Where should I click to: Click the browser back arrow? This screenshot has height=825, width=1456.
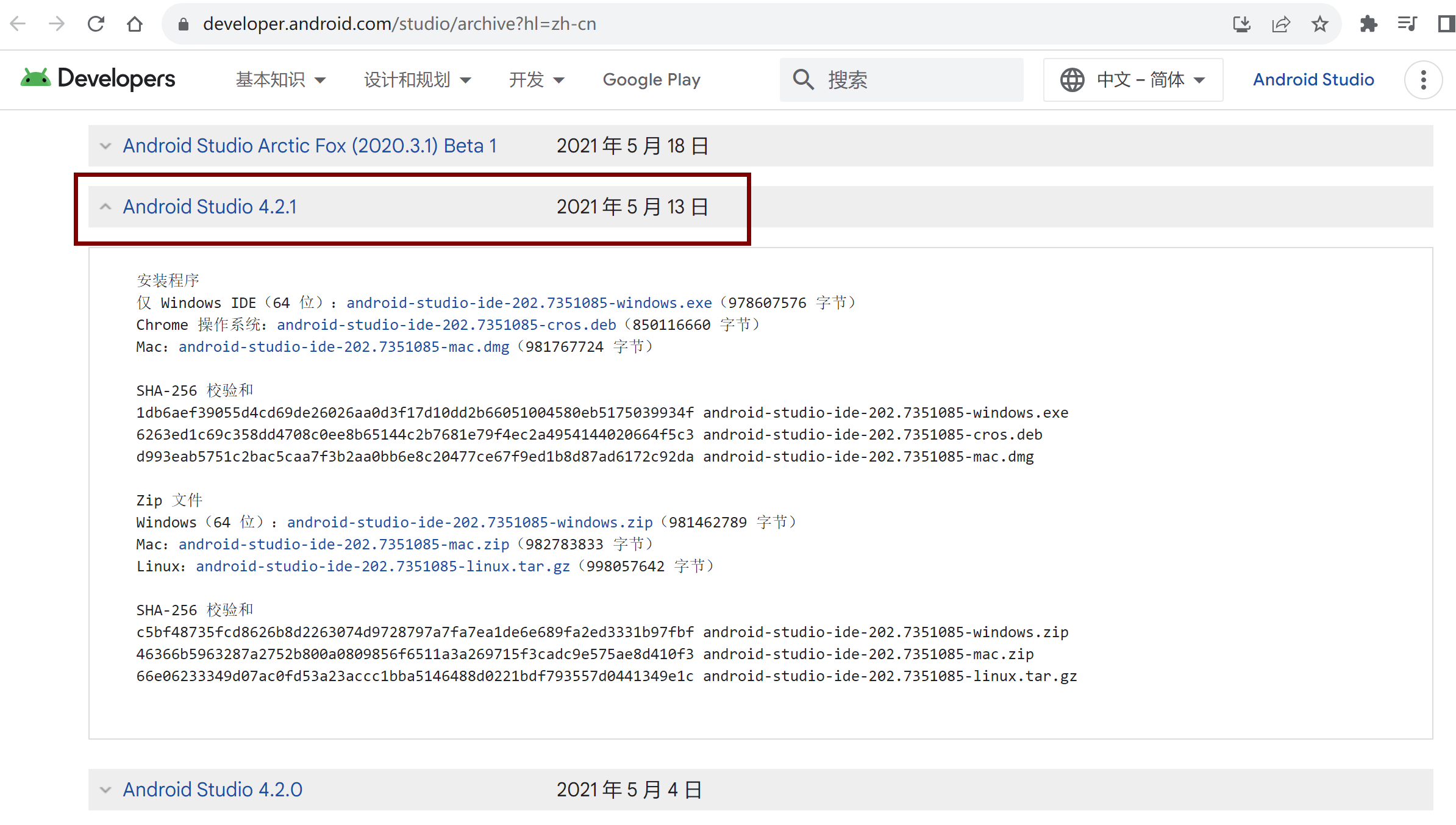click(x=18, y=24)
